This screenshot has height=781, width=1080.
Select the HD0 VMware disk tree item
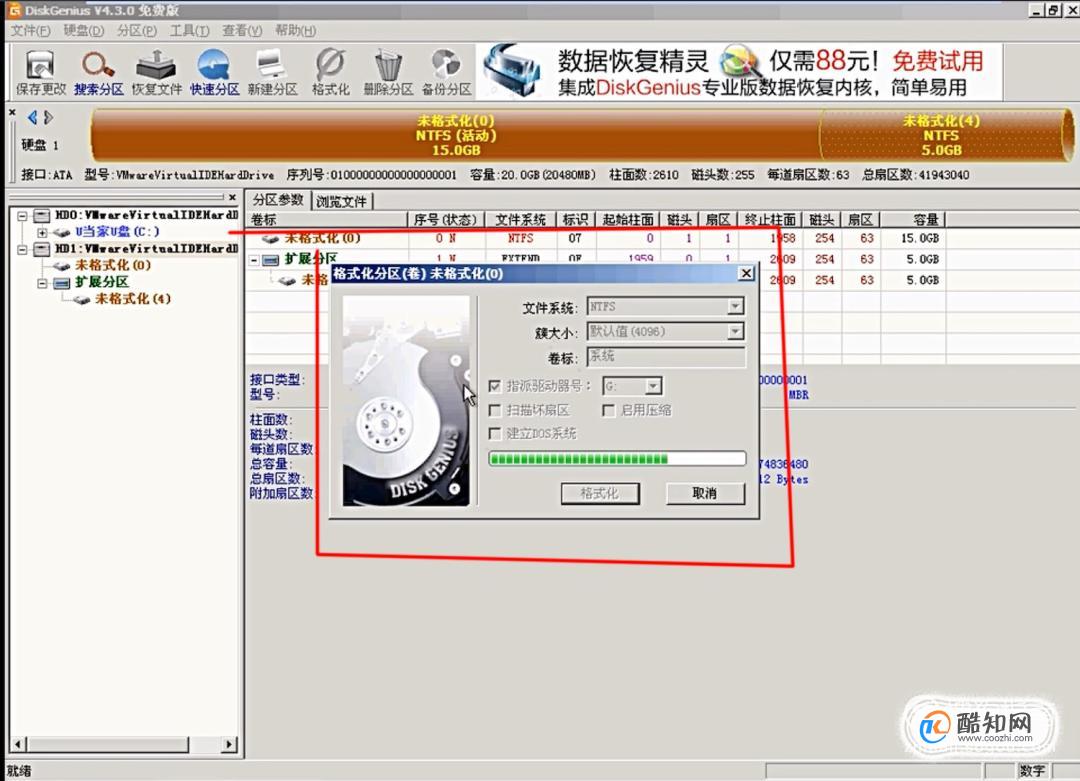click(147, 215)
